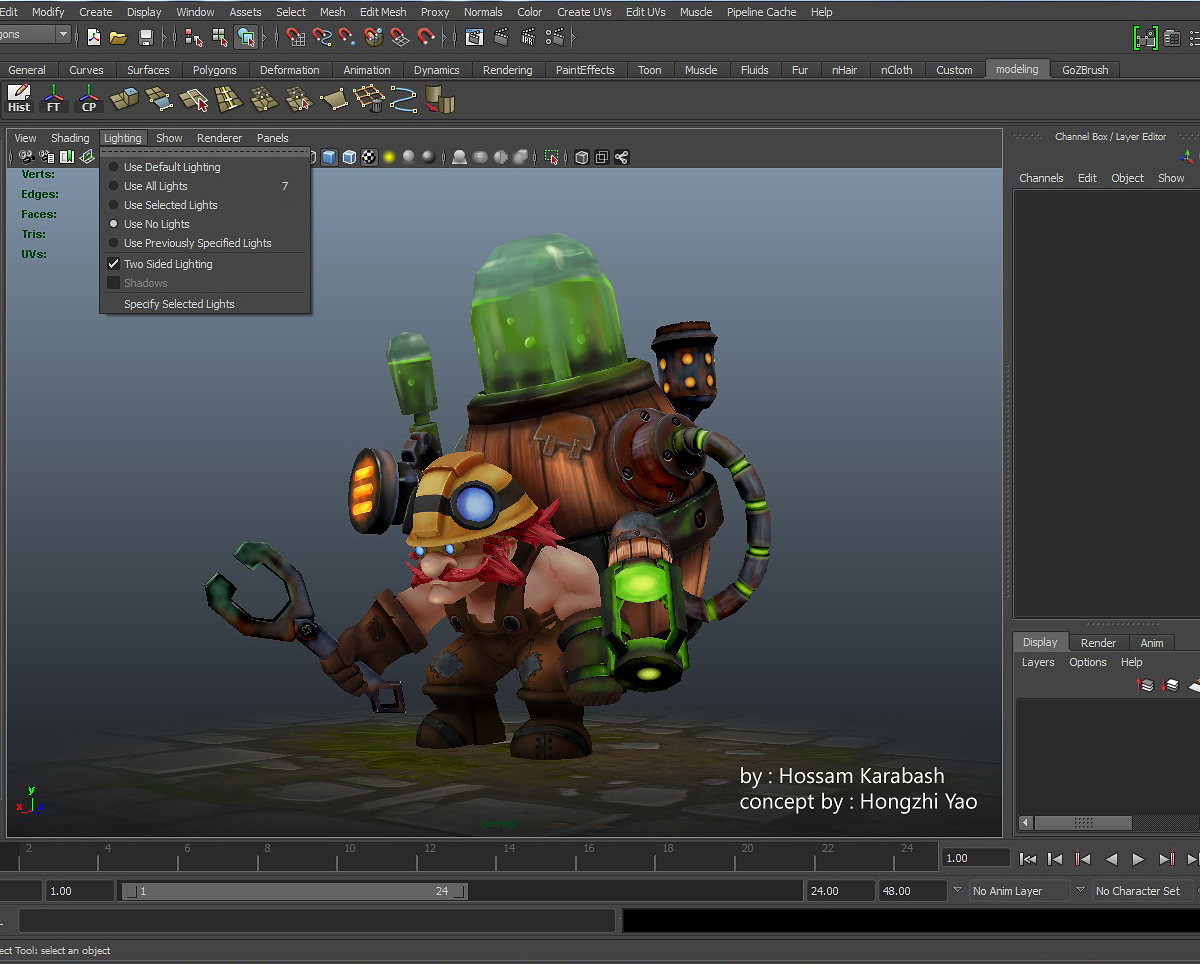Viewport: 1200px width, 964px height.
Task: Open the Render View window icon
Action: pos(475,37)
